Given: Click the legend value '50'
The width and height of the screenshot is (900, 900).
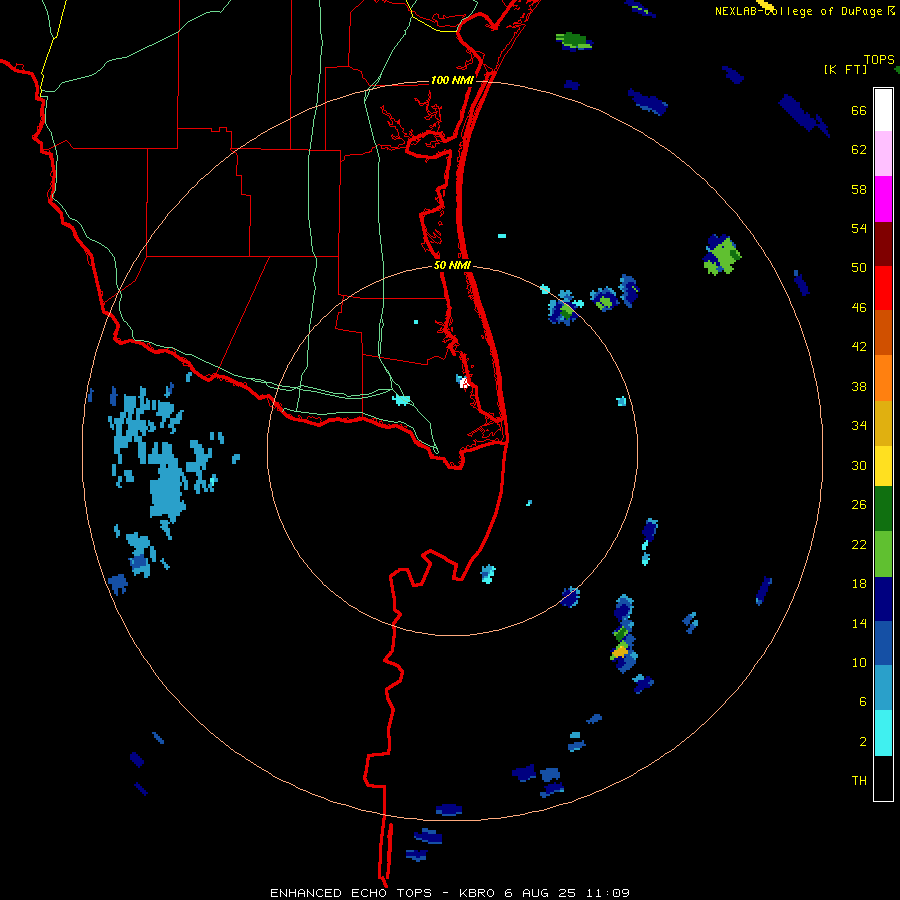Looking at the screenshot, I should tap(859, 267).
